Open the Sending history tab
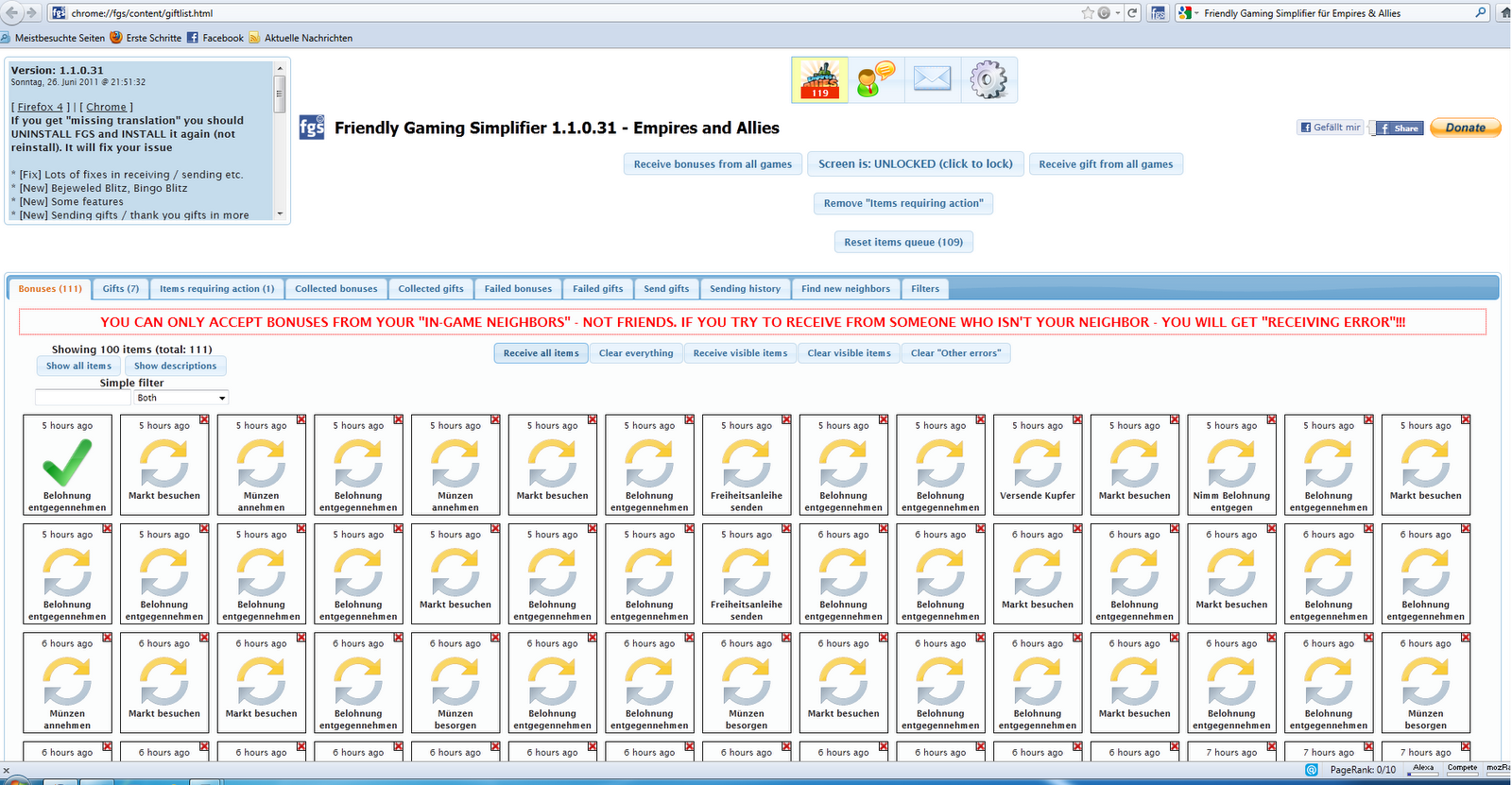 click(745, 289)
